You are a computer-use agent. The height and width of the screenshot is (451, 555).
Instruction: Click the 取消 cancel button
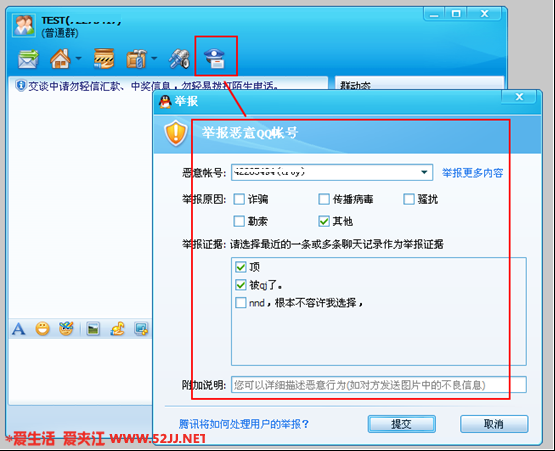(x=494, y=424)
